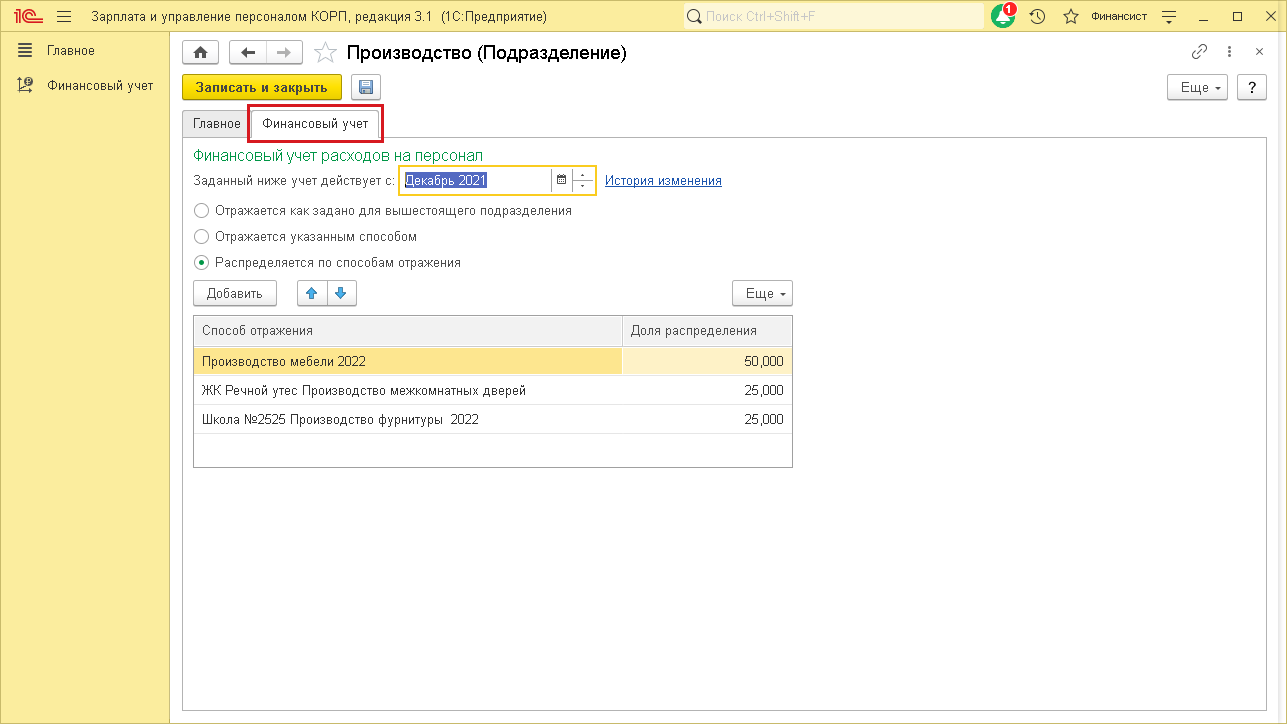The image size is (1287, 724).
Task: Expand the 'Еще' menu above the table
Action: coord(762,293)
